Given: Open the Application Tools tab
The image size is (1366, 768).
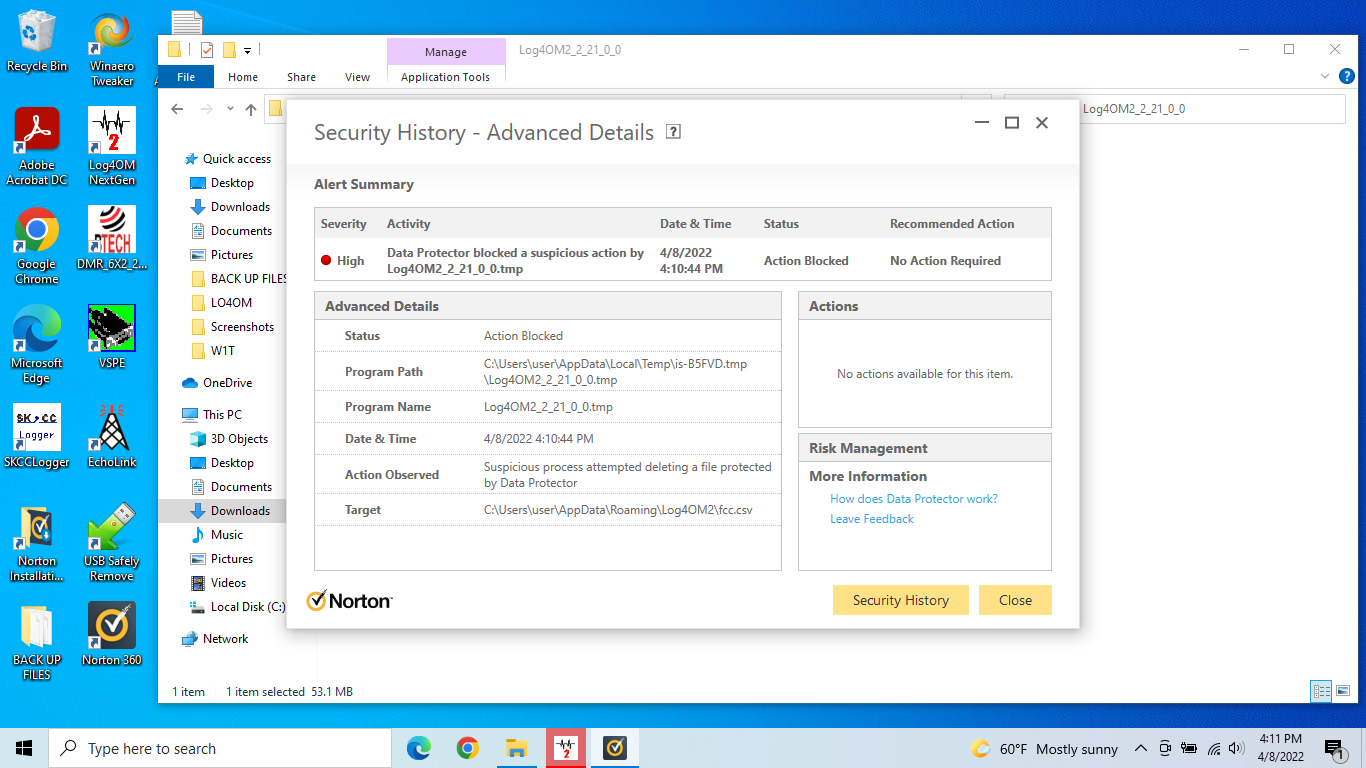Looking at the screenshot, I should [445, 77].
